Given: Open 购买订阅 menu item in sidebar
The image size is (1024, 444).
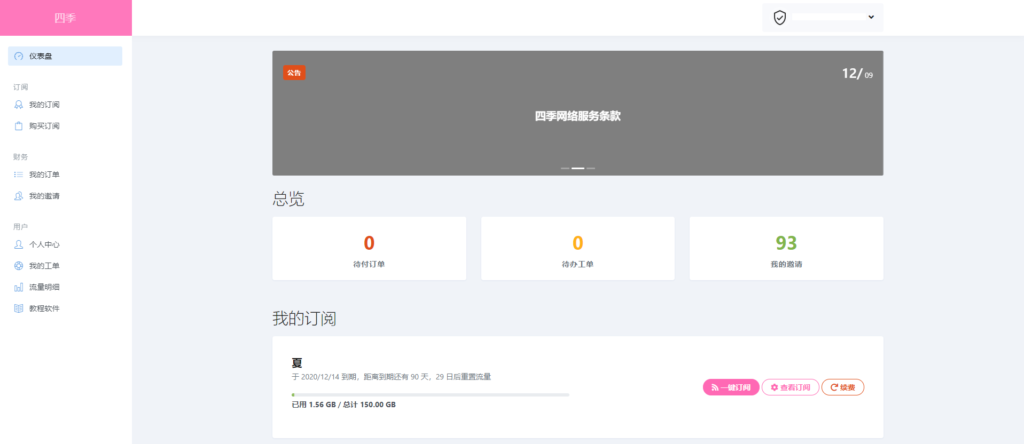Looking at the screenshot, I should point(44,126).
